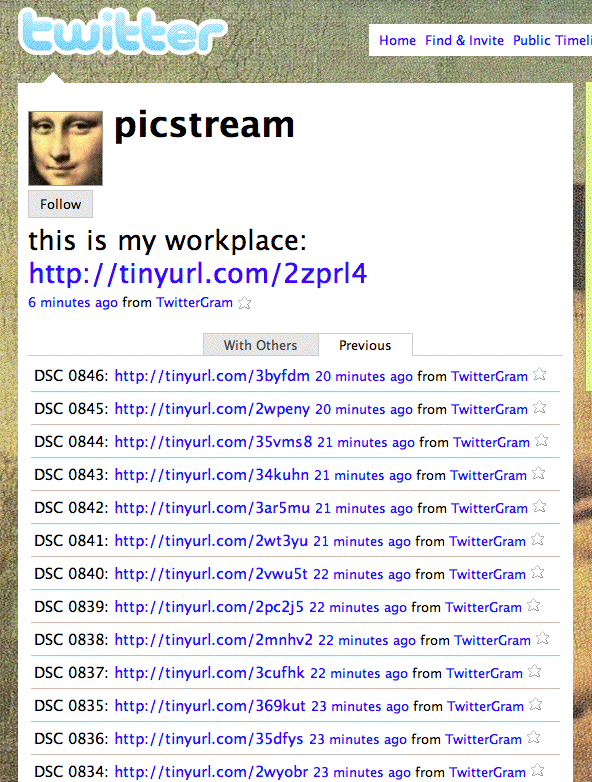Star the DSC 0840 tweet
This screenshot has height=782, width=592.
[538, 573]
